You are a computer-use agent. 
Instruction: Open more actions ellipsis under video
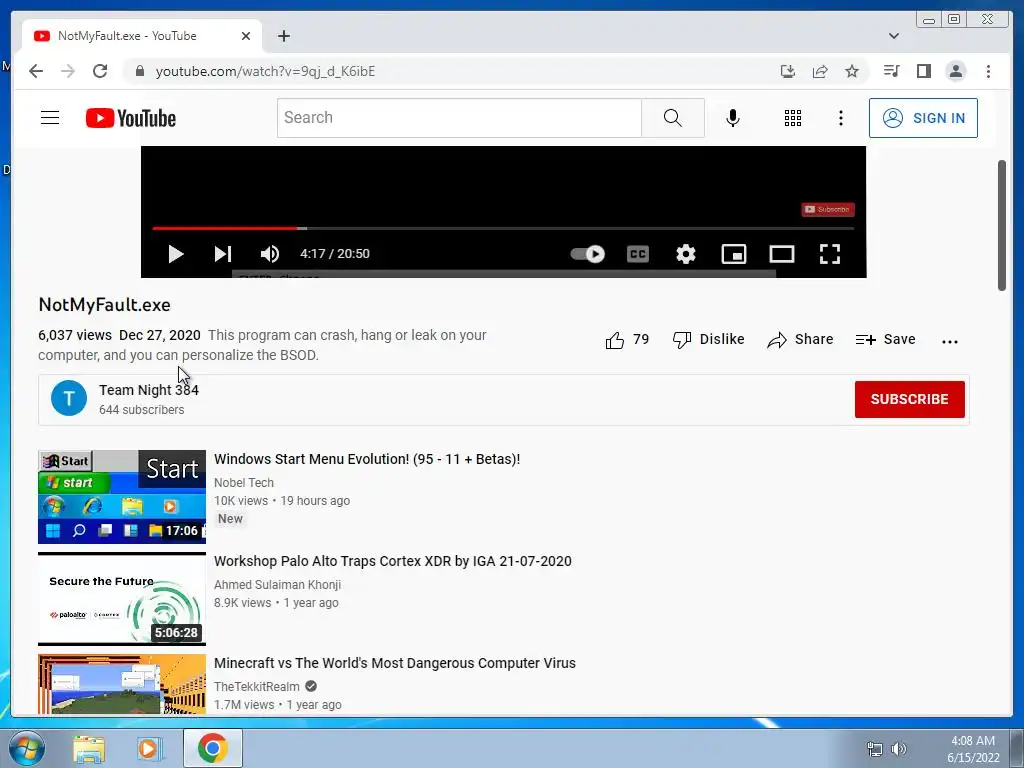click(x=950, y=341)
